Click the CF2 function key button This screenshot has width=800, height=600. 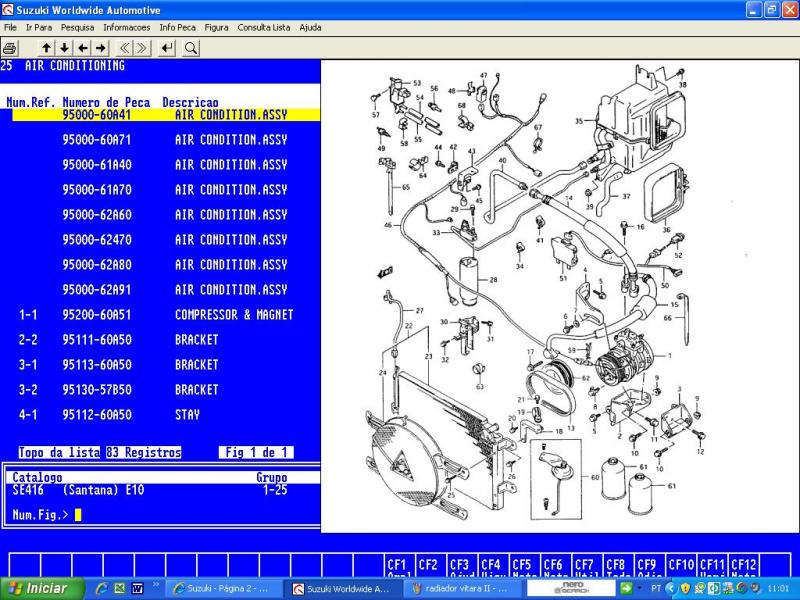coord(431,565)
